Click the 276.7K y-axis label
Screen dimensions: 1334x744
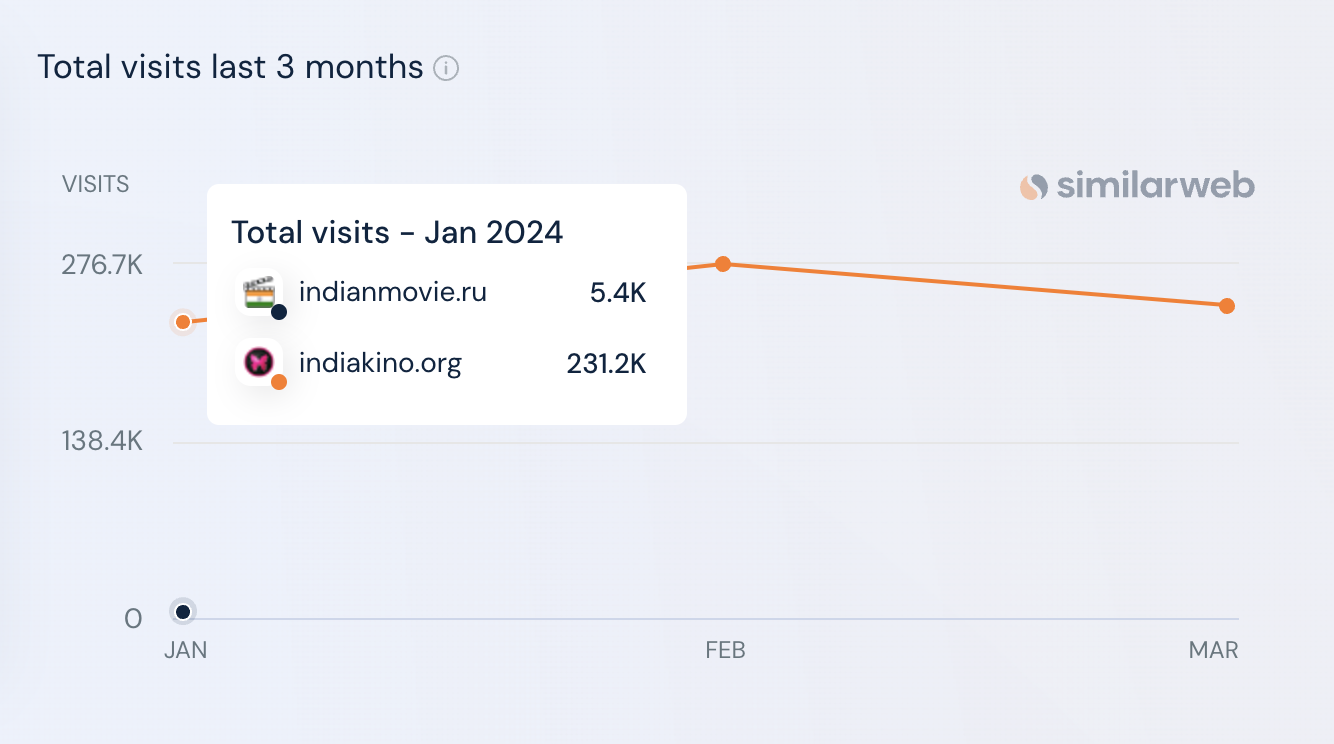(x=103, y=266)
